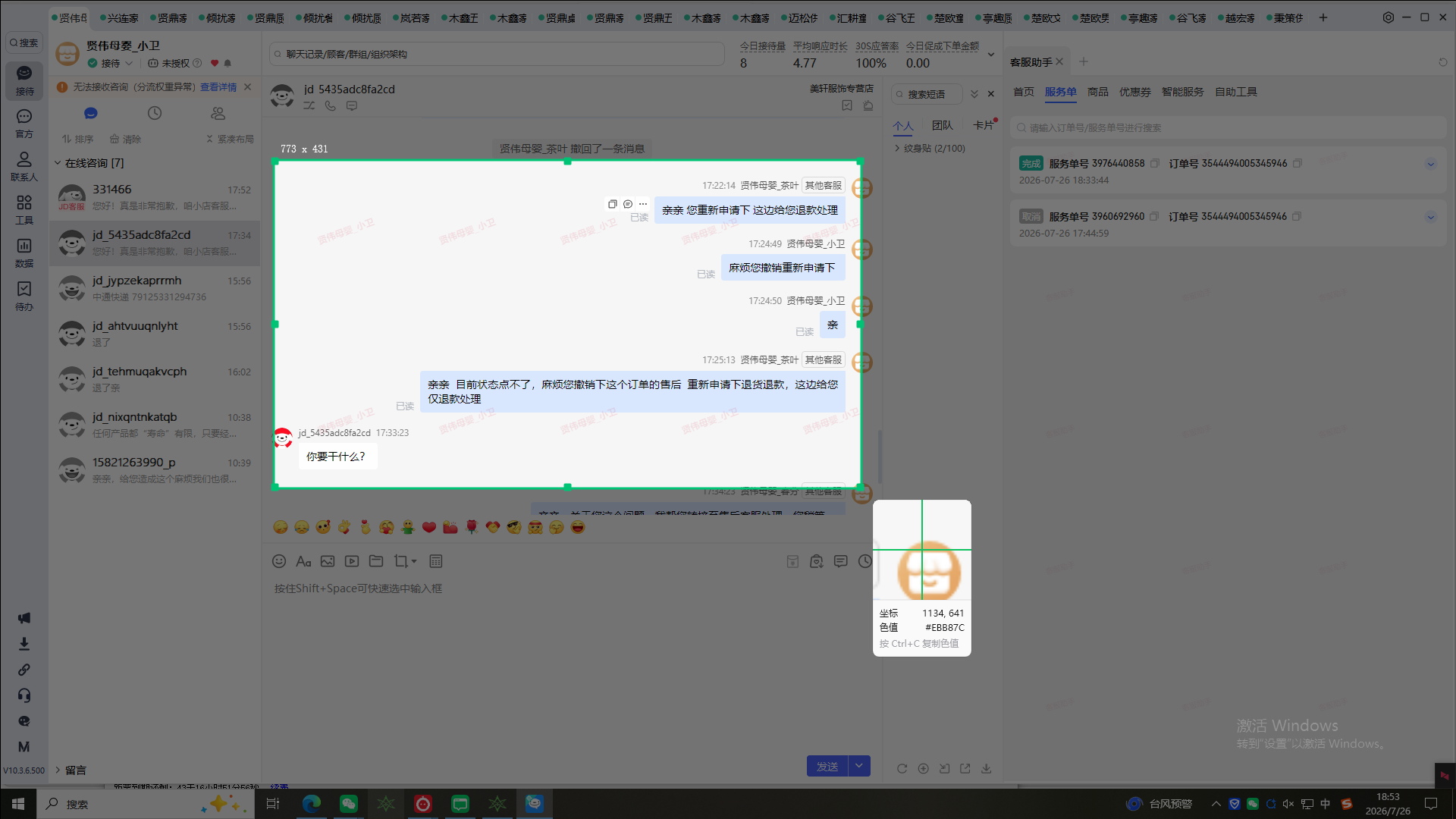This screenshot has height=819, width=1456.
Task: Click the download icon in left sidebar
Action: click(x=24, y=644)
